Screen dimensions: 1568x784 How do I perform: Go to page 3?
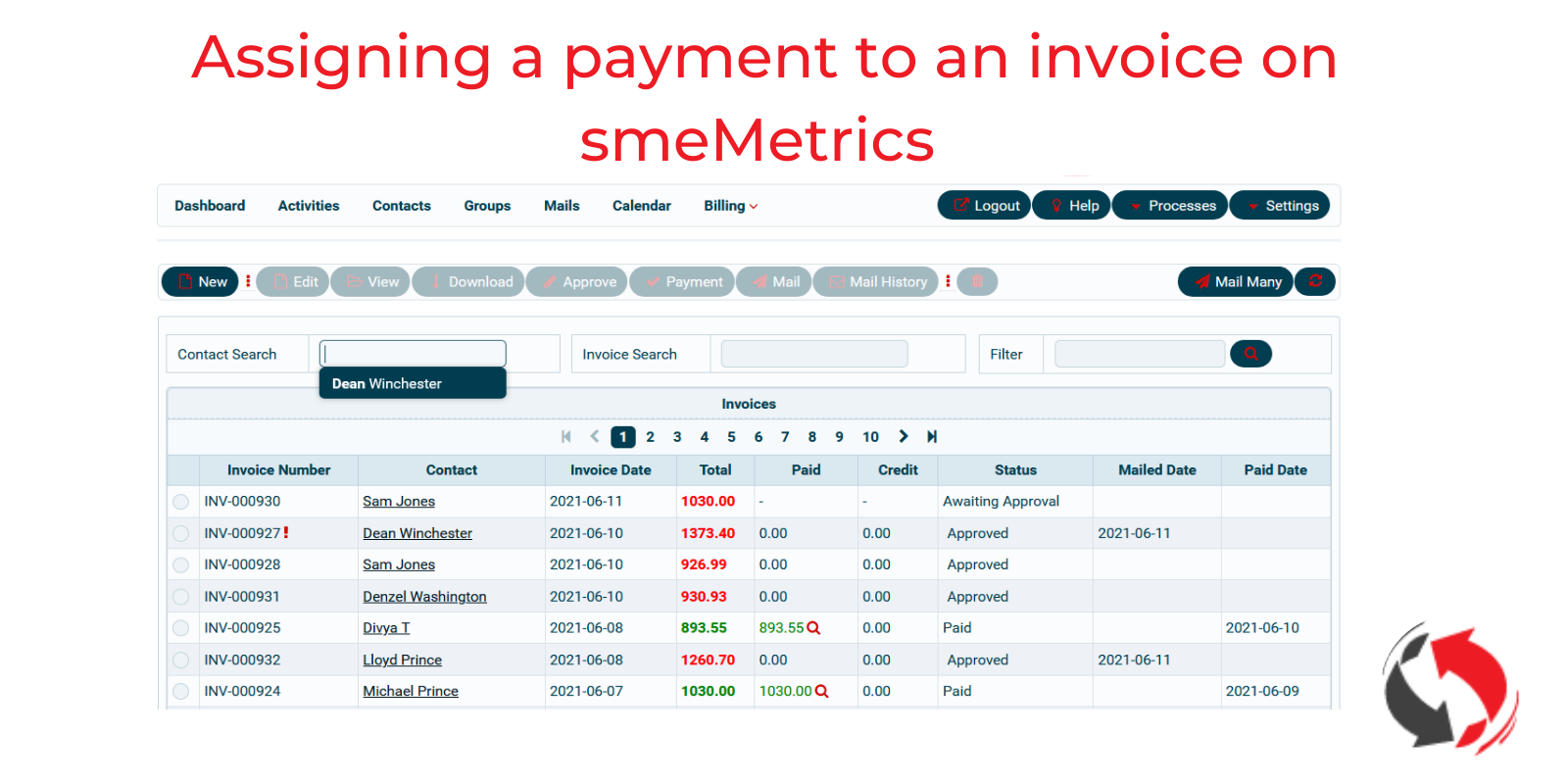click(x=677, y=437)
